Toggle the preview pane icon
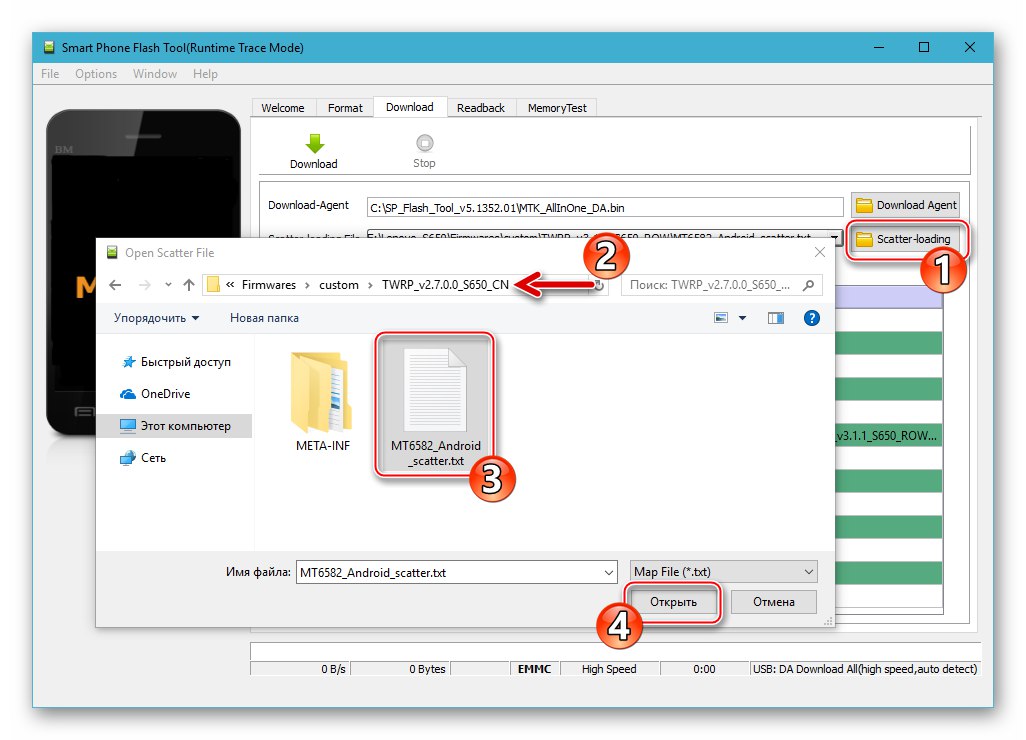Screen dimensions: 1026x740 coord(775,318)
